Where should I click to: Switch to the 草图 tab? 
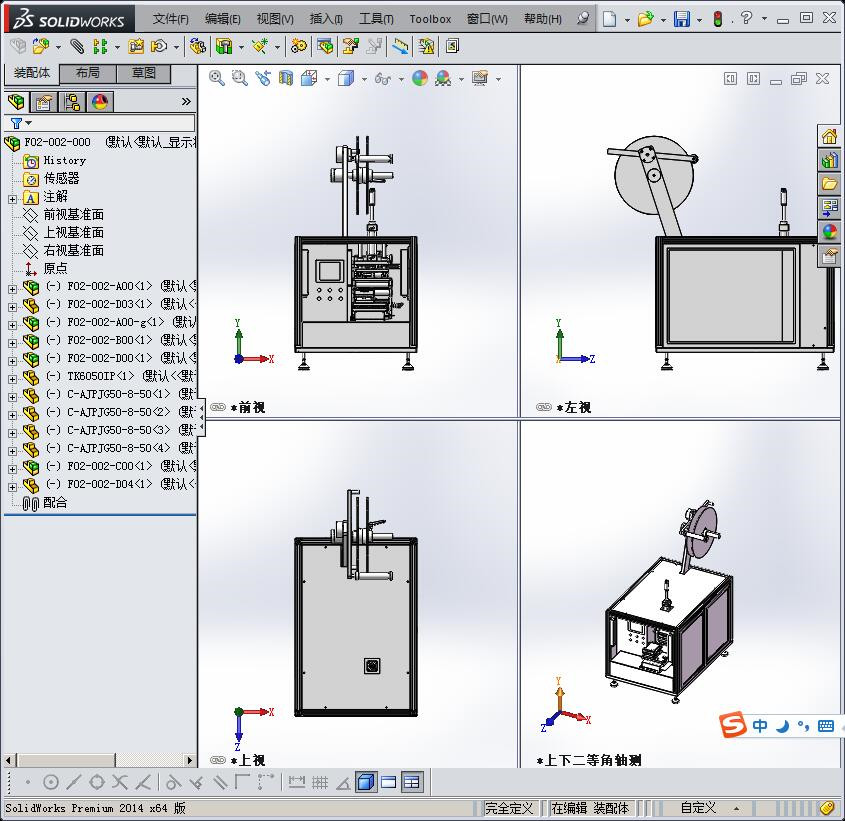tap(143, 73)
